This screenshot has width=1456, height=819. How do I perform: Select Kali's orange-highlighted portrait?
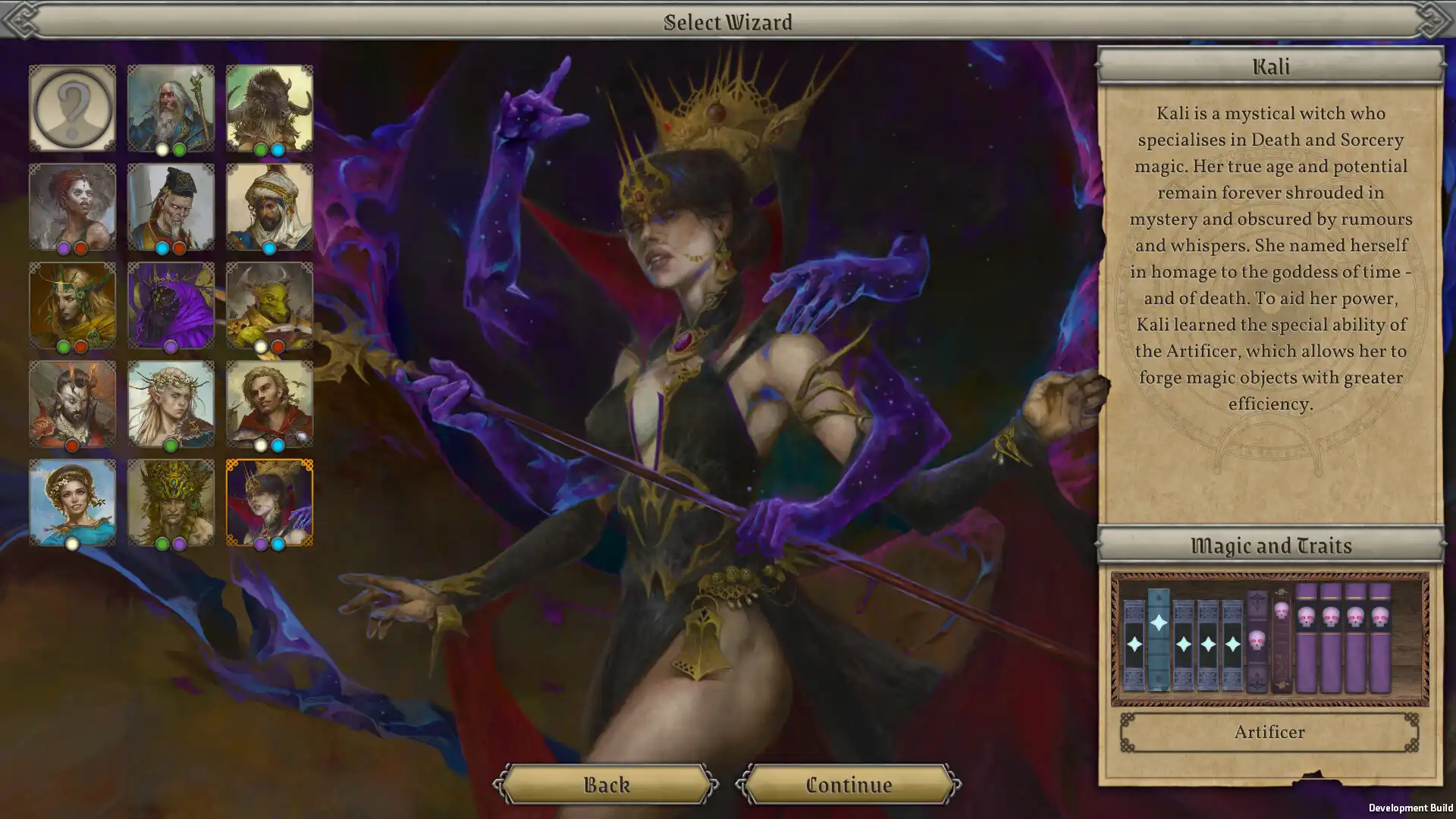coord(269,502)
